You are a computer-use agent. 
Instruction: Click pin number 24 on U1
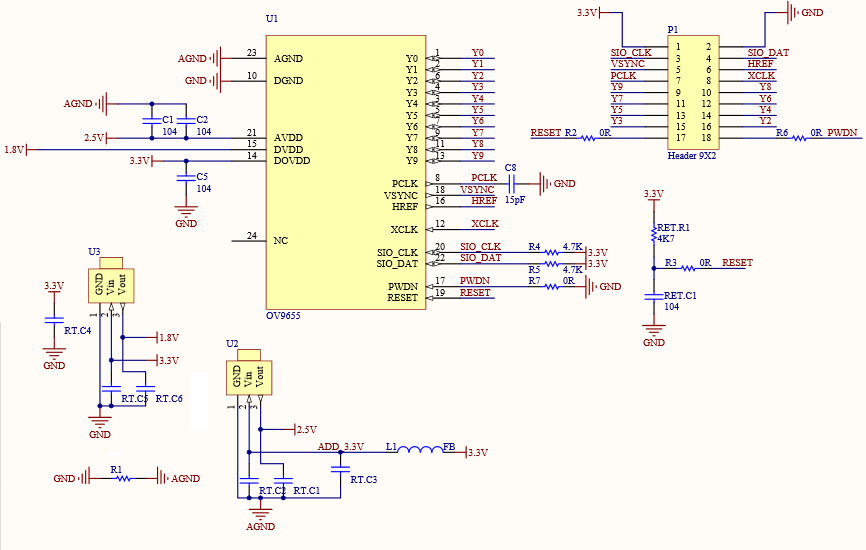coord(252,236)
